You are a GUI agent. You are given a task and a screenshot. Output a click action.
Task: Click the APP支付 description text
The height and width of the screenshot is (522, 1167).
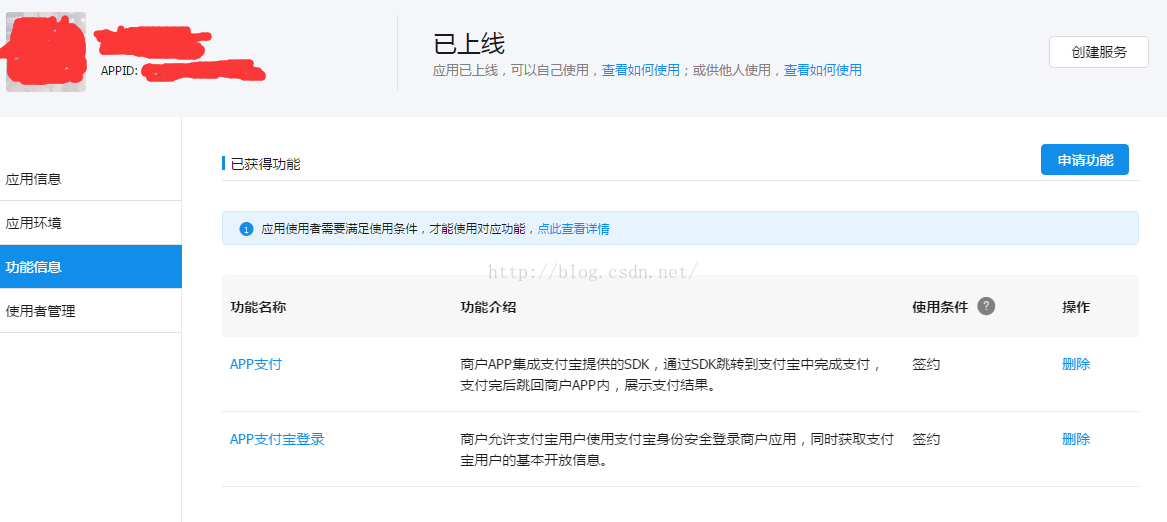pos(671,375)
